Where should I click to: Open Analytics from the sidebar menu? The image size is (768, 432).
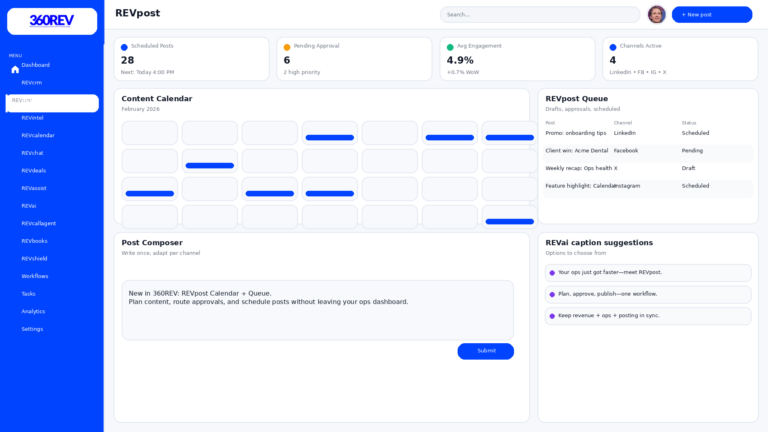[x=33, y=311]
